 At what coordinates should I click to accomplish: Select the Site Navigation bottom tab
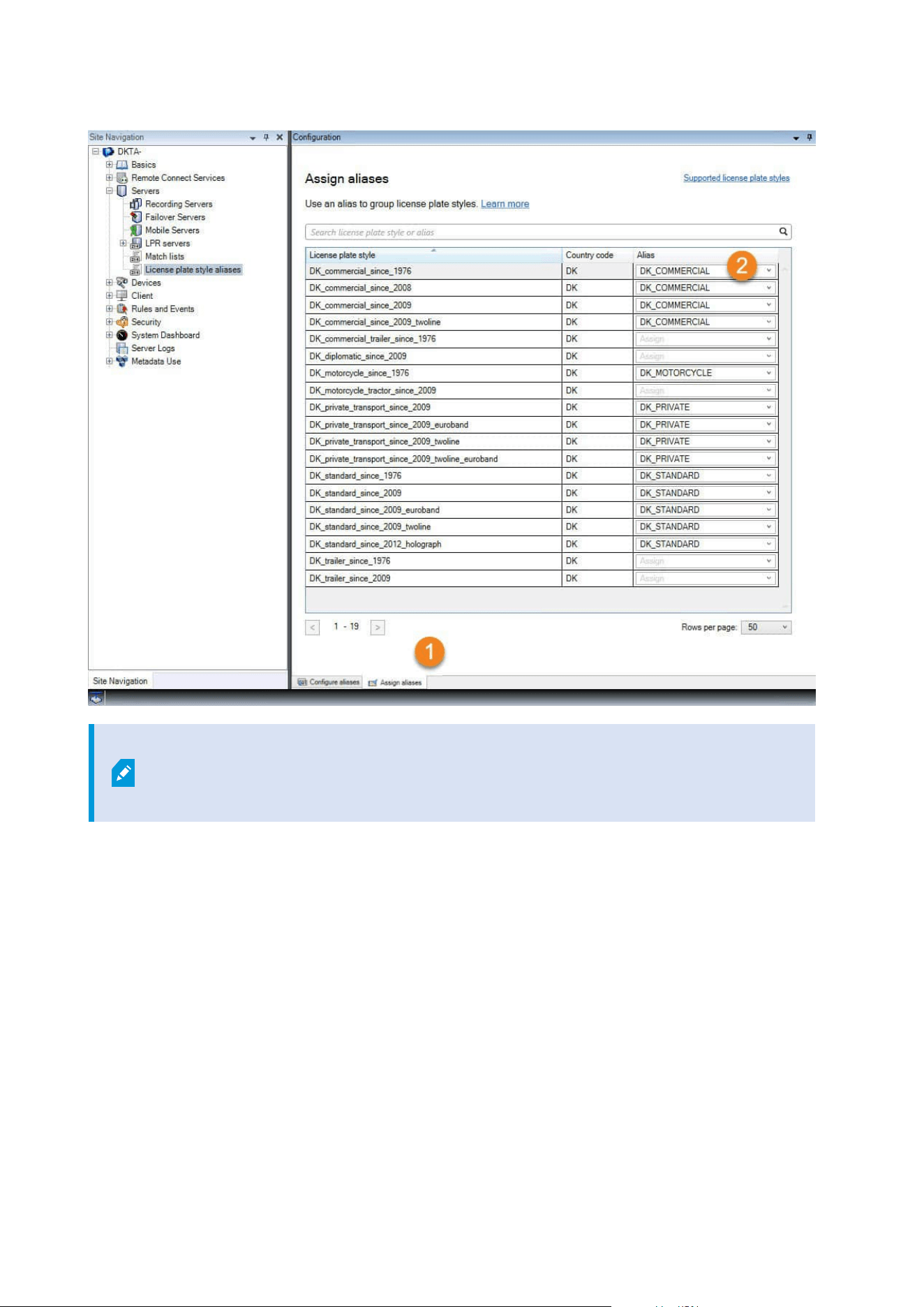pyautogui.click(x=120, y=681)
